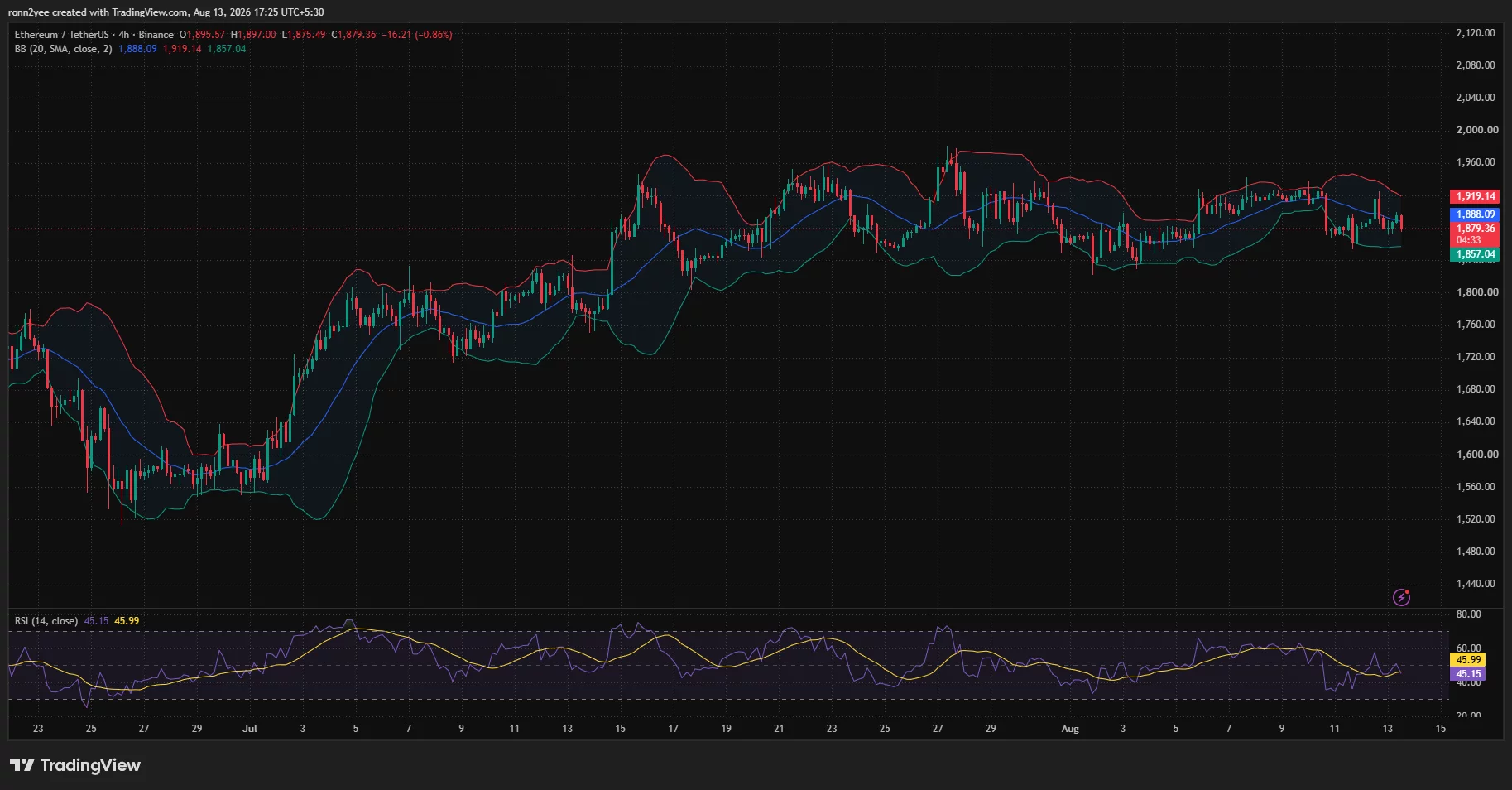1512x790 pixels.
Task: Click the open value O1,895.57 in header
Action: click(x=202, y=35)
